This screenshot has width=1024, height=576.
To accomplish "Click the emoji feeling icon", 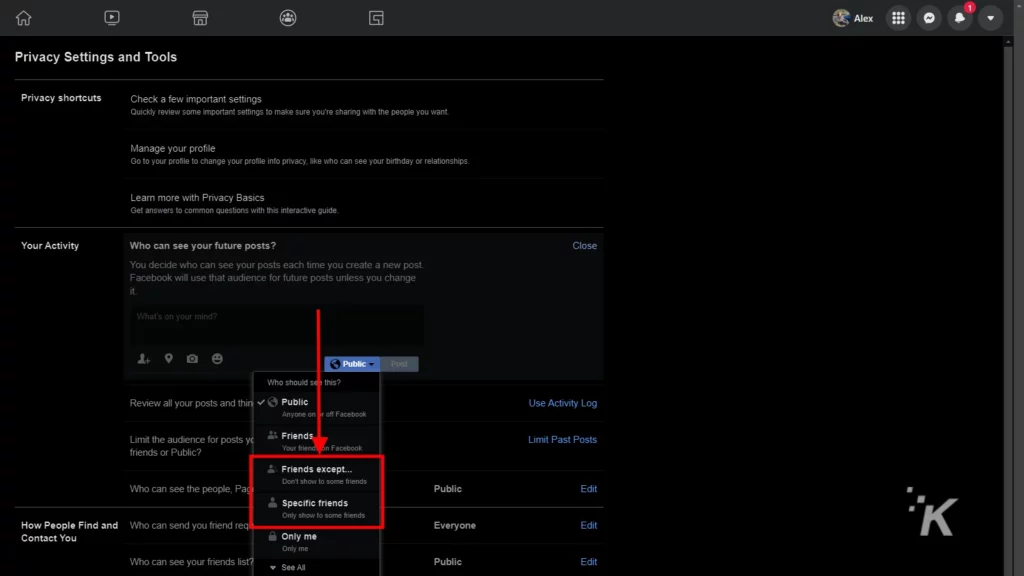I will click(217, 359).
